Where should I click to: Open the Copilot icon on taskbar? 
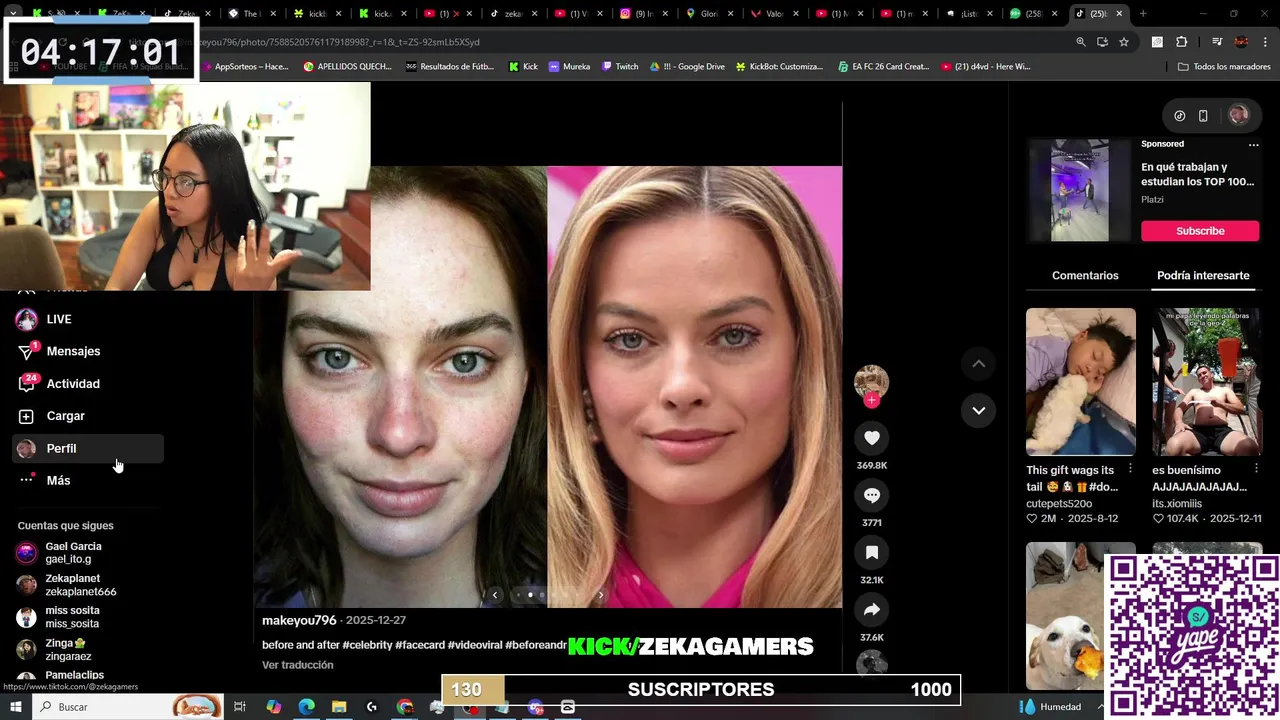(x=273, y=707)
